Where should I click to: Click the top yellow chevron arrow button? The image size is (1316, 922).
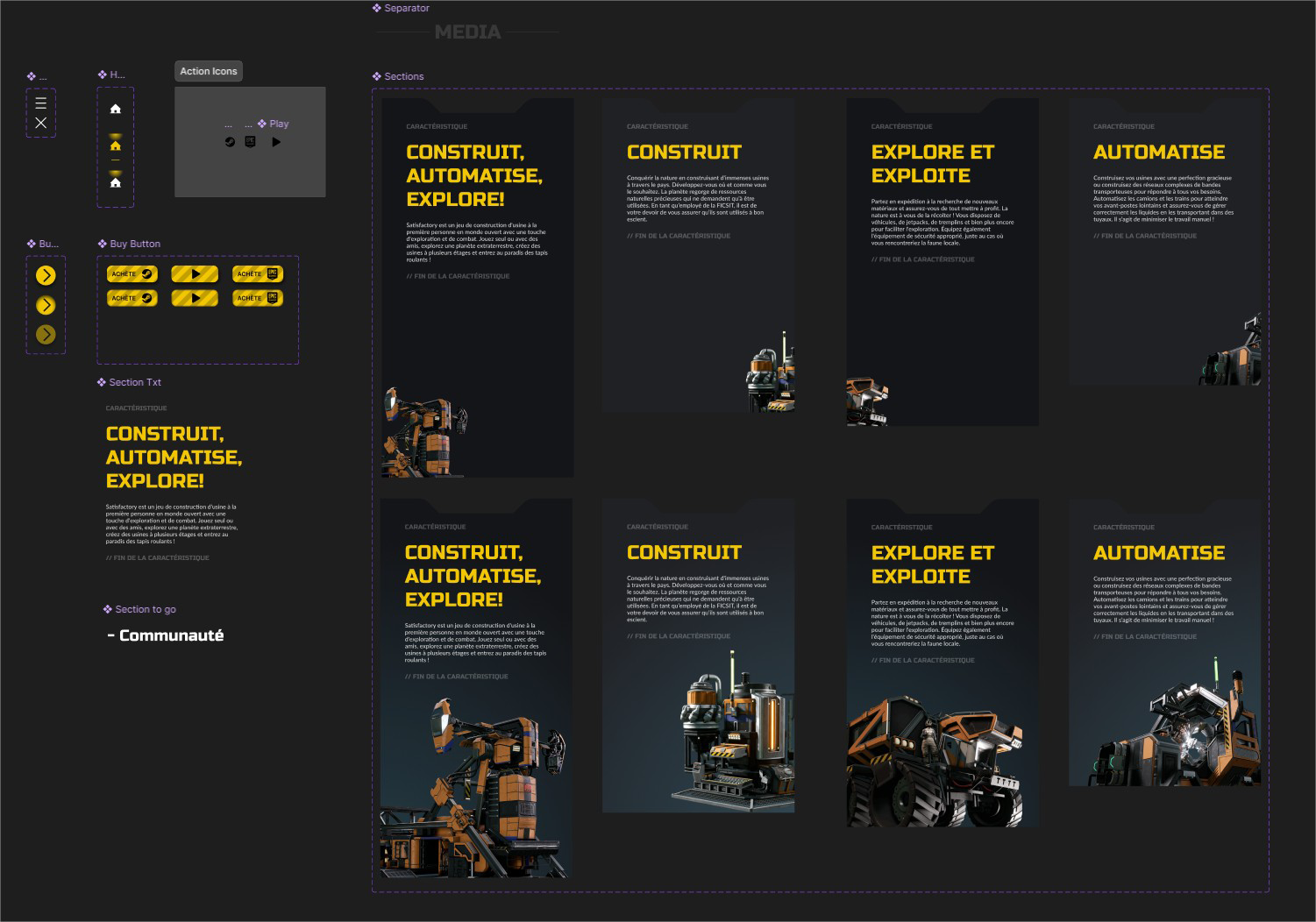(x=46, y=276)
